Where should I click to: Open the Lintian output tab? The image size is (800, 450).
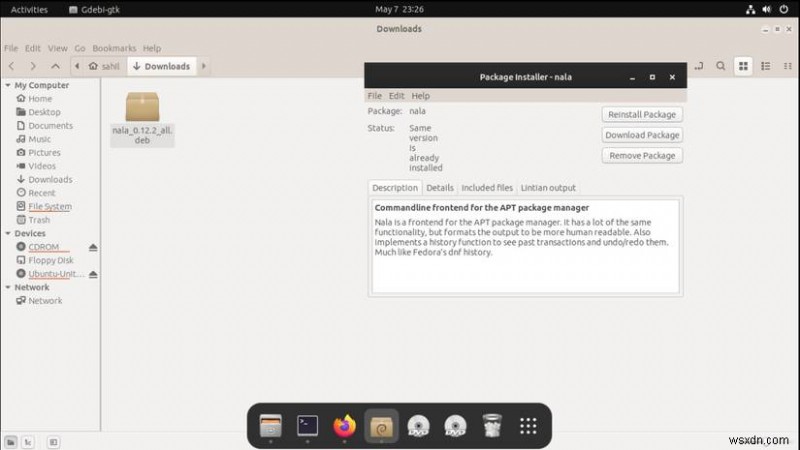(x=548, y=188)
